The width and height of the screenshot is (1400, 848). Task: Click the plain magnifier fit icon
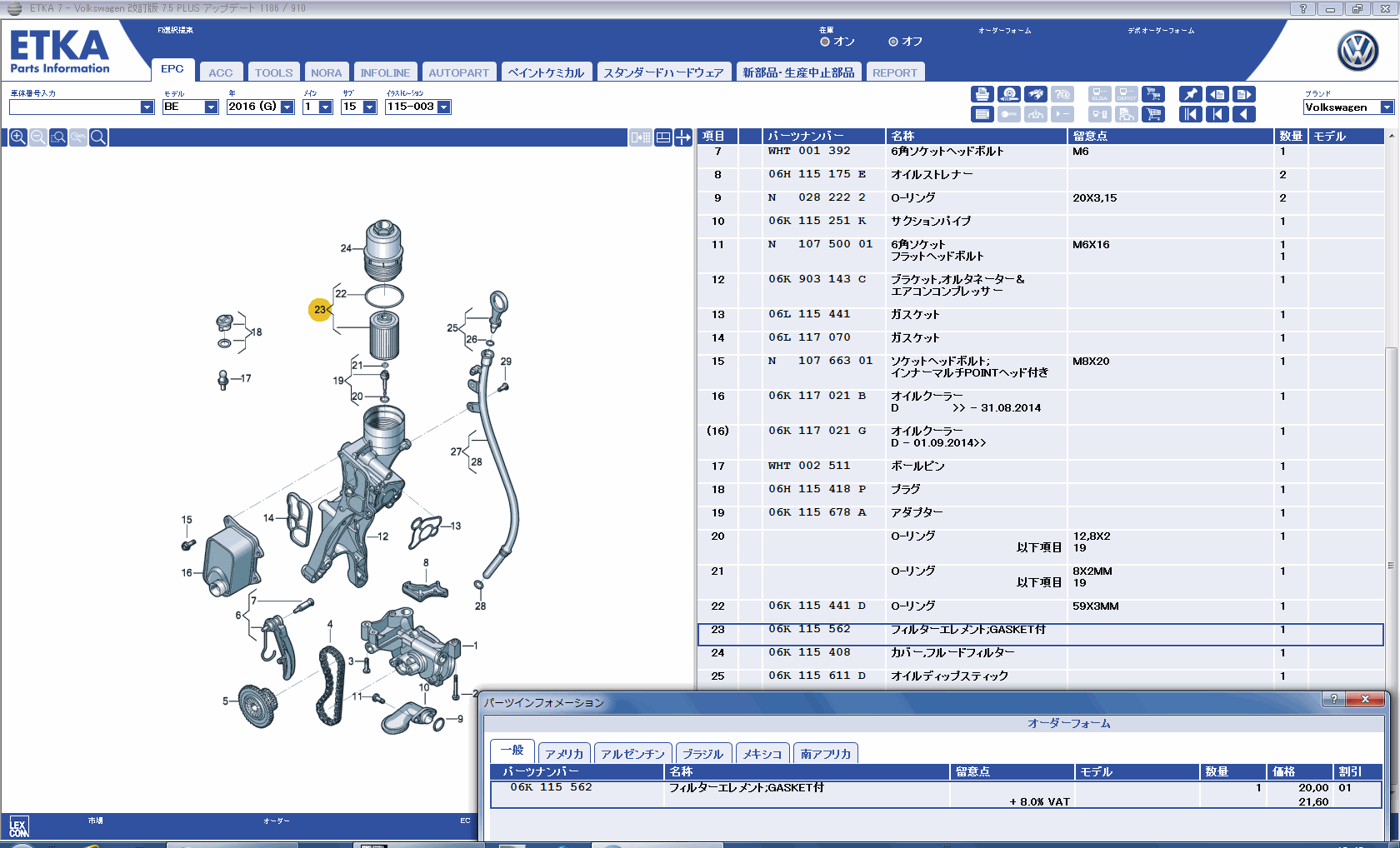point(97,137)
